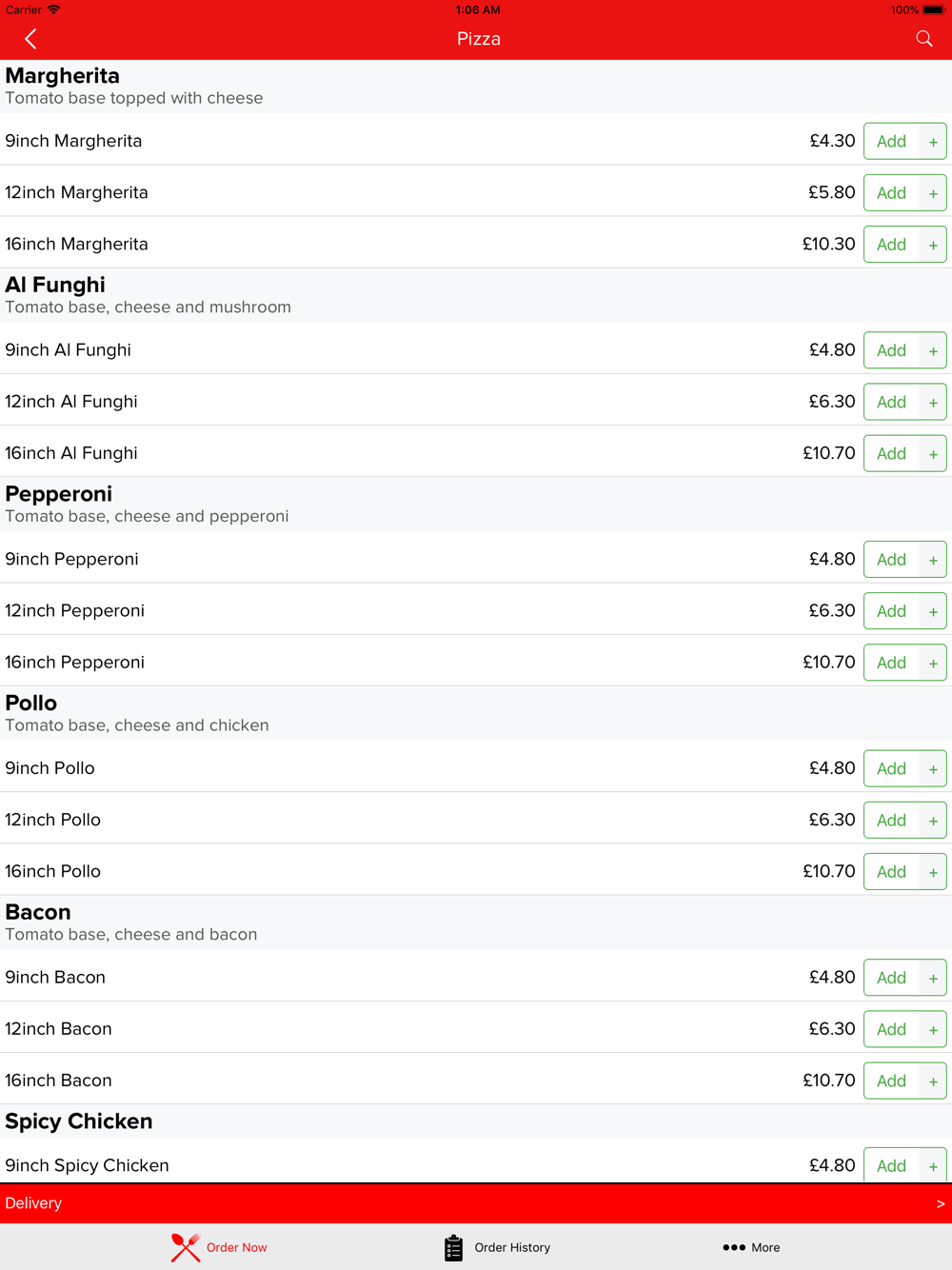Switch to the Order History tab

(497, 1247)
